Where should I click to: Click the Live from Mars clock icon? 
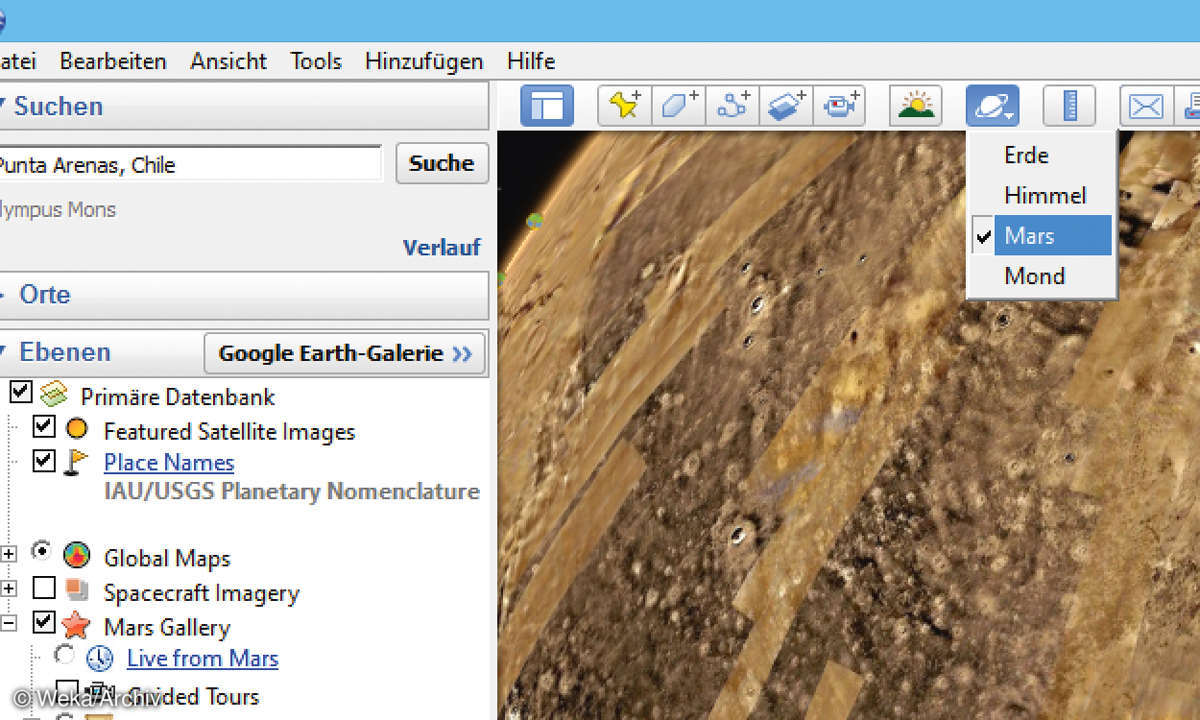pos(100,658)
